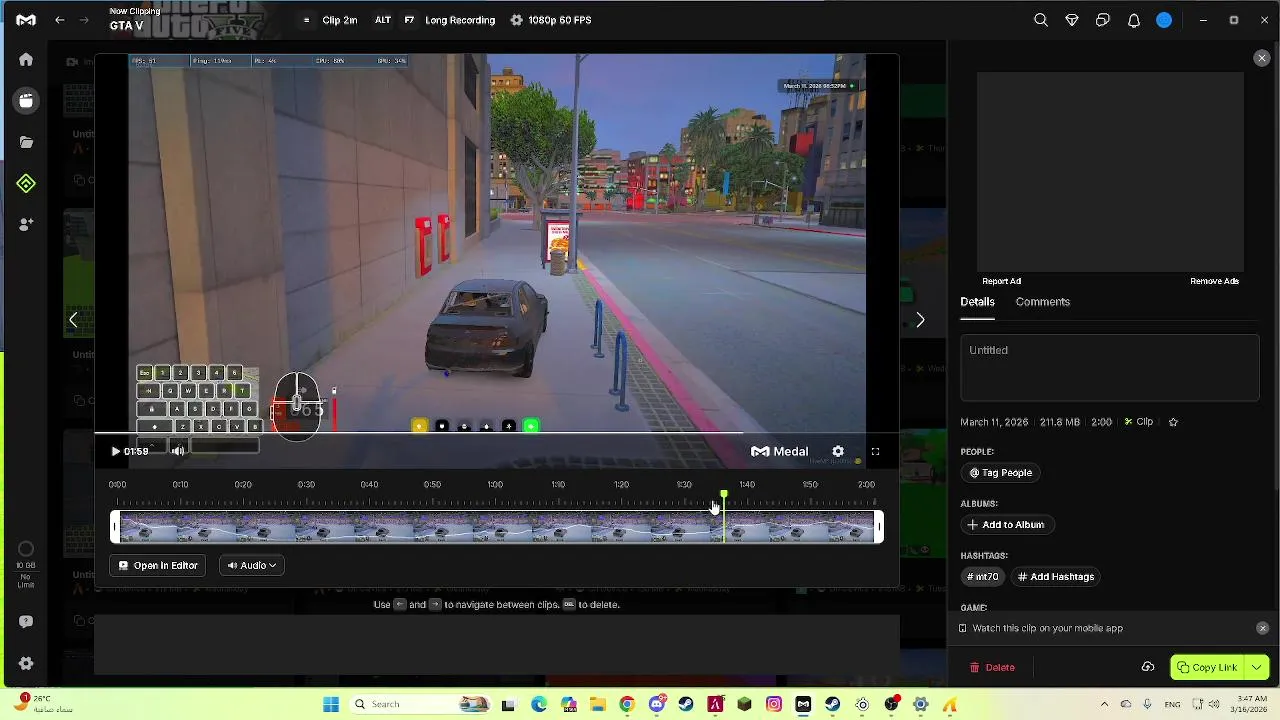This screenshot has width=1280, height=720.
Task: Open the premium diamond icon in top bar
Action: (1072, 20)
